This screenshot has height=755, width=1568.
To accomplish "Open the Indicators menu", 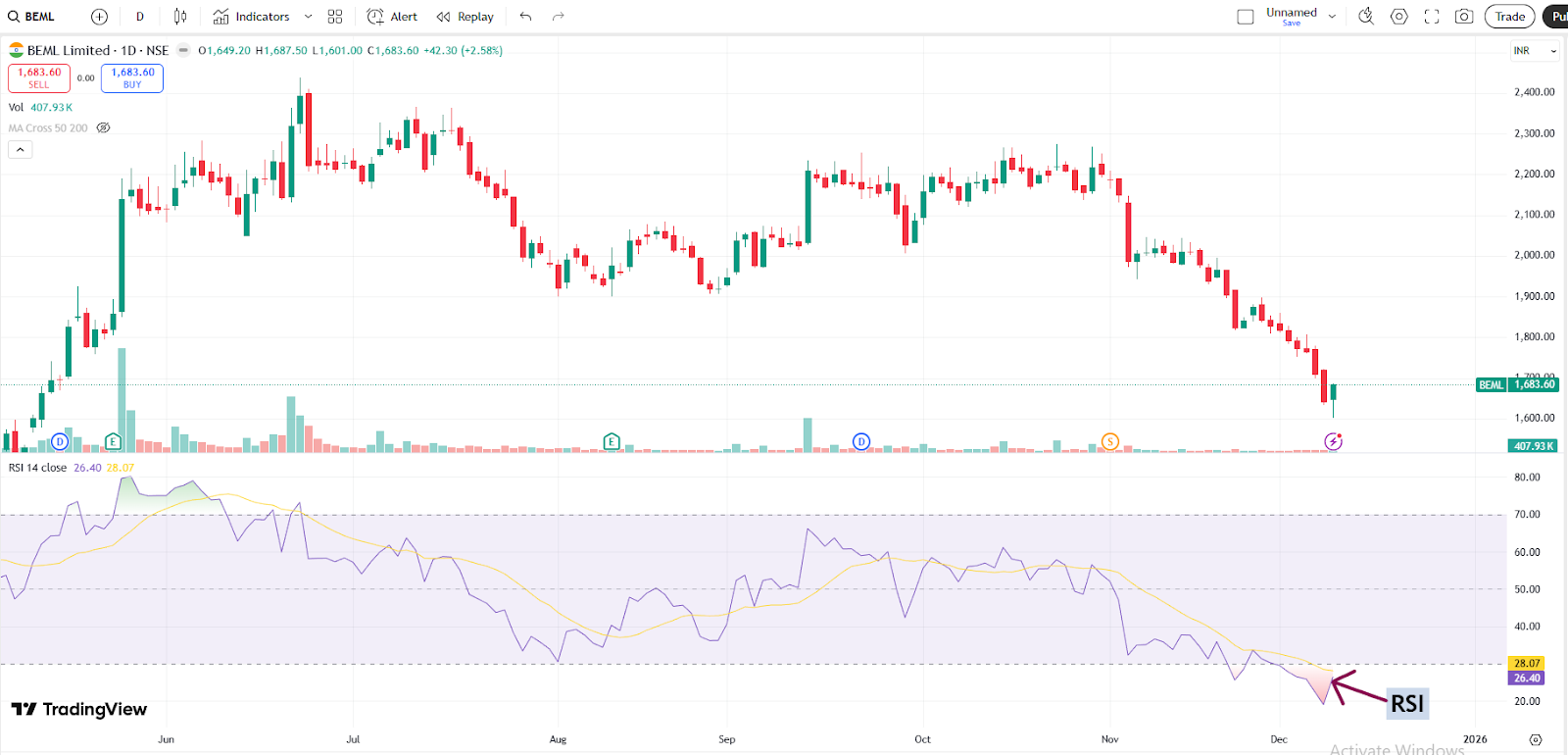I will [252, 17].
